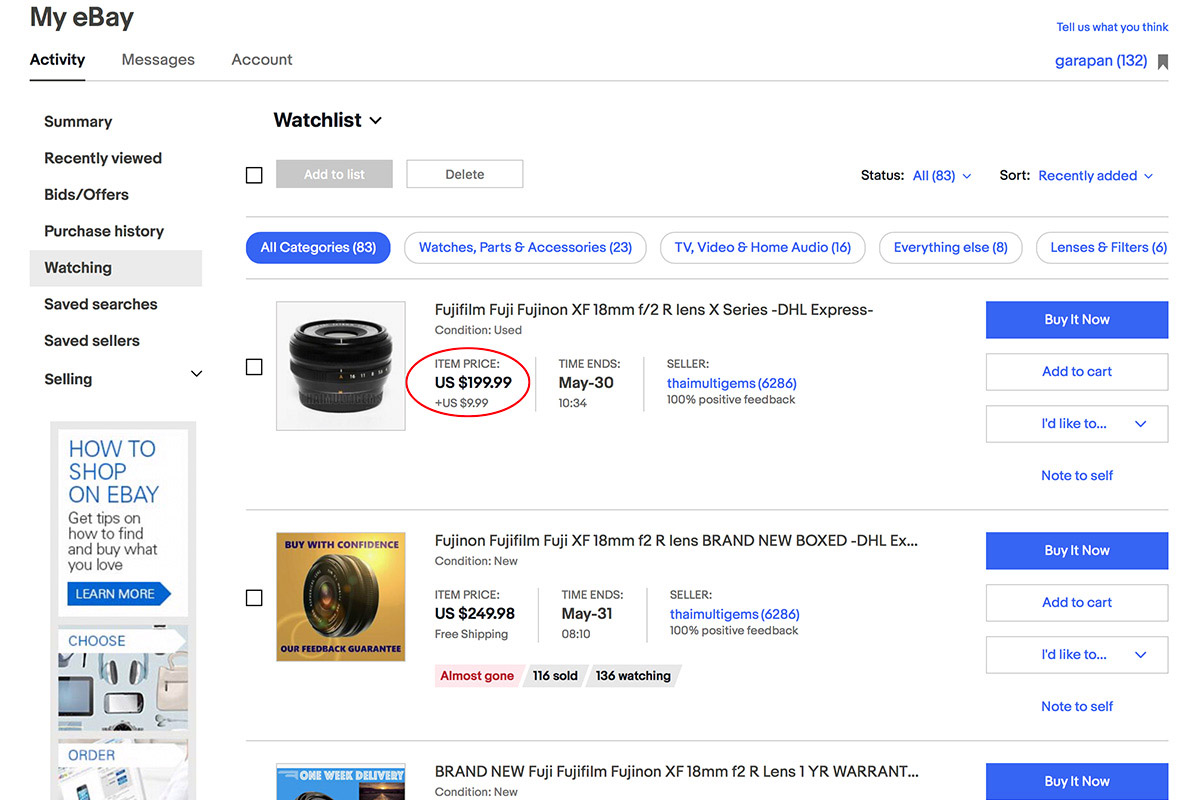The width and height of the screenshot is (1200, 800).
Task: Click Buy It Now for the 1 YR WARRANTY lens
Action: (1077, 781)
